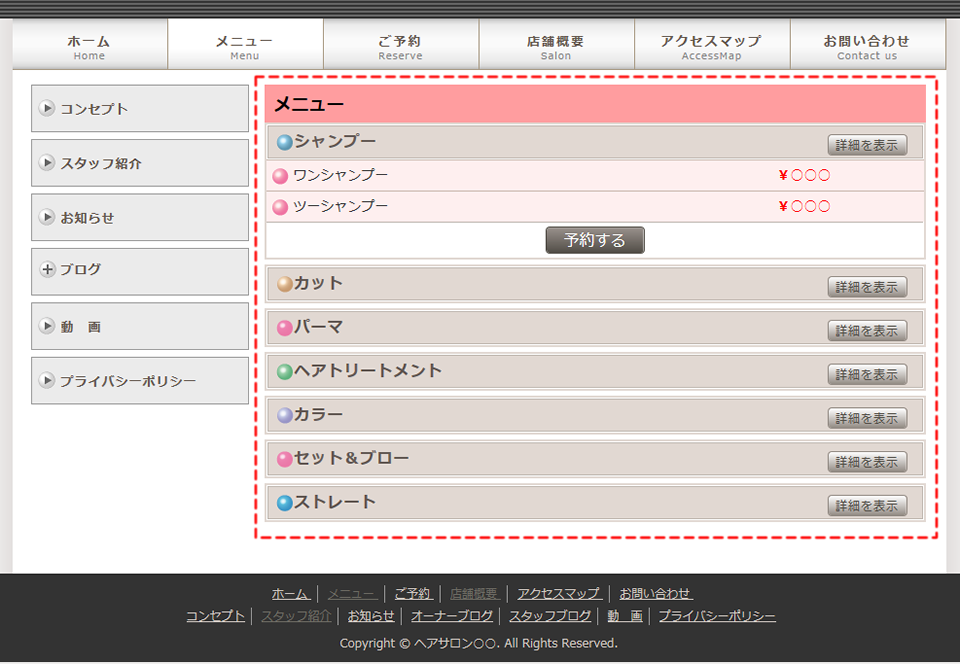Screen dimensions: 960x664
Task: Click the arrow icon next to プライバシーポリシー
Action: [47, 380]
